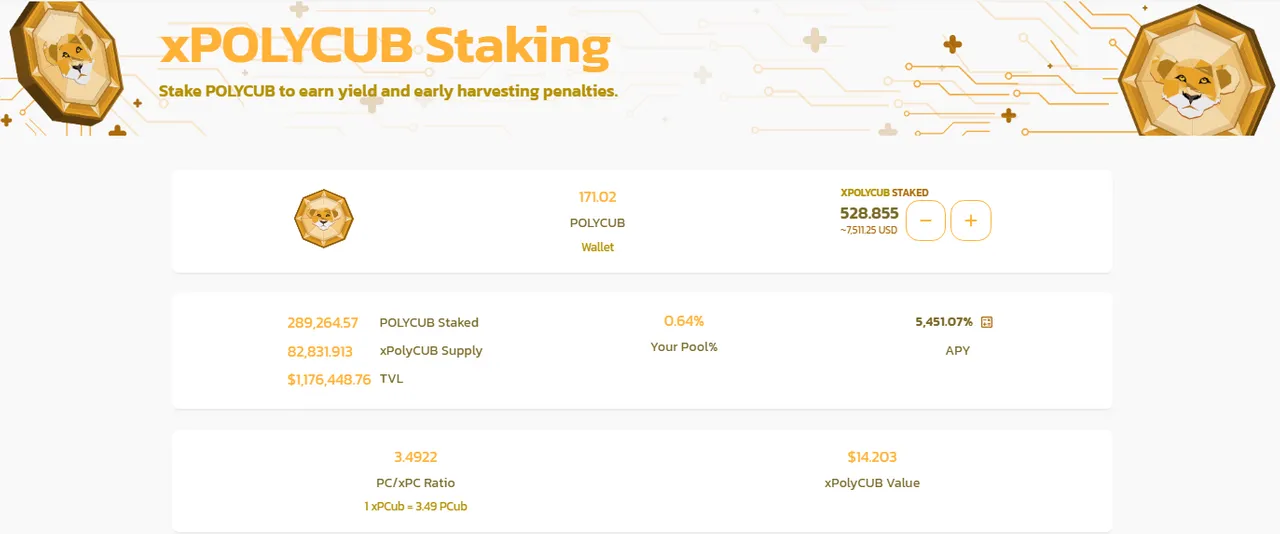Click the 82,831.913 xPolyCUB Supply figure
This screenshot has width=1280, height=534.
pos(320,351)
